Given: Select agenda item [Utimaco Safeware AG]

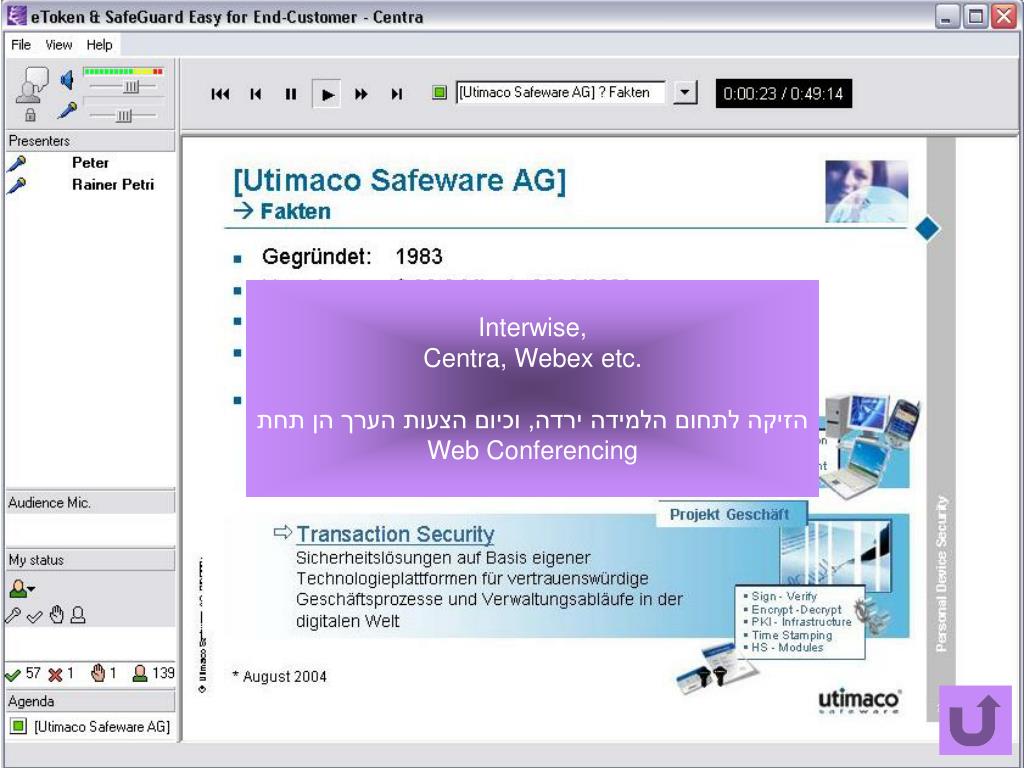Looking at the screenshot, I should 102,726.
